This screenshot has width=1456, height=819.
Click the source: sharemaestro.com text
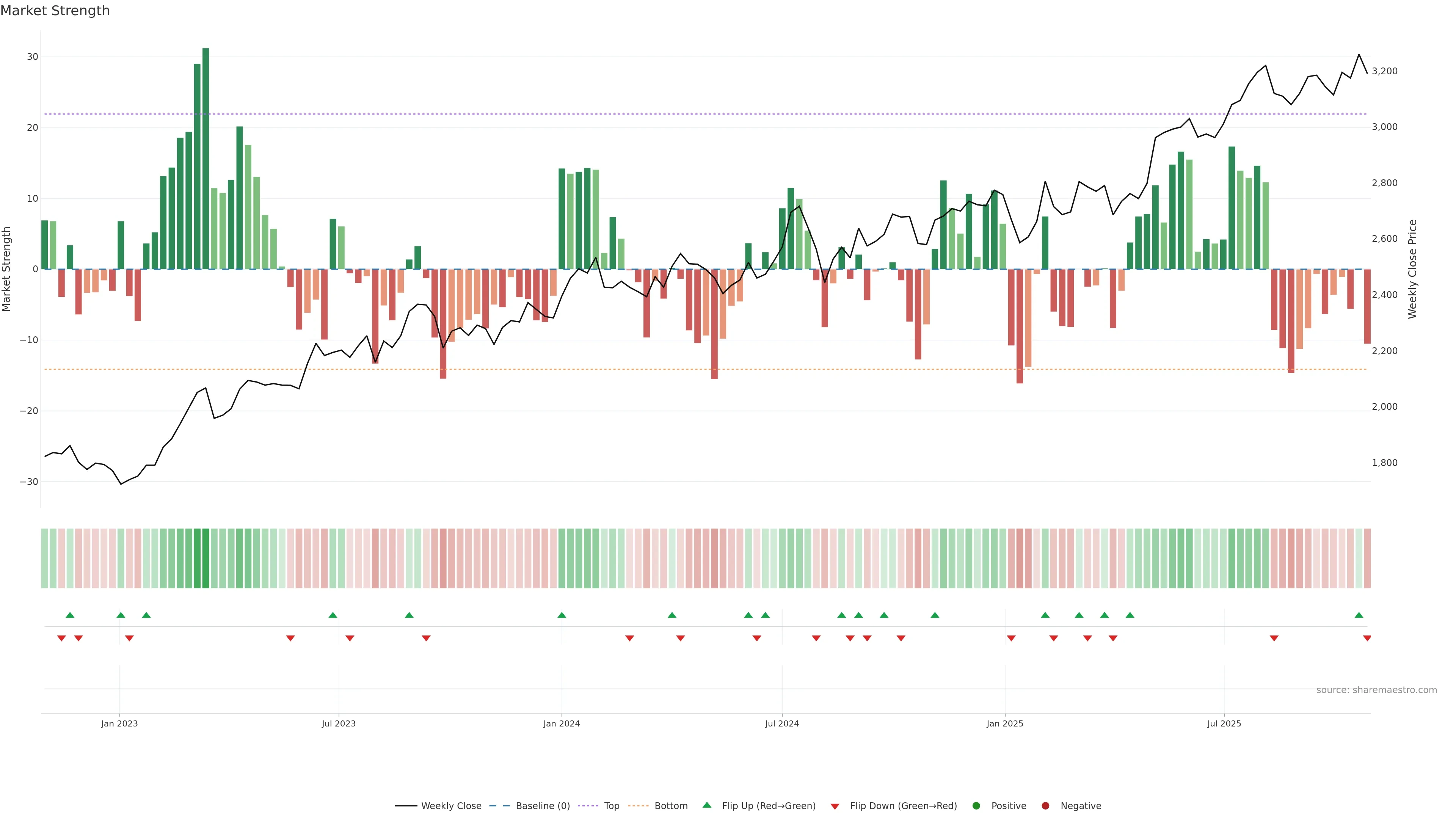(x=1376, y=690)
